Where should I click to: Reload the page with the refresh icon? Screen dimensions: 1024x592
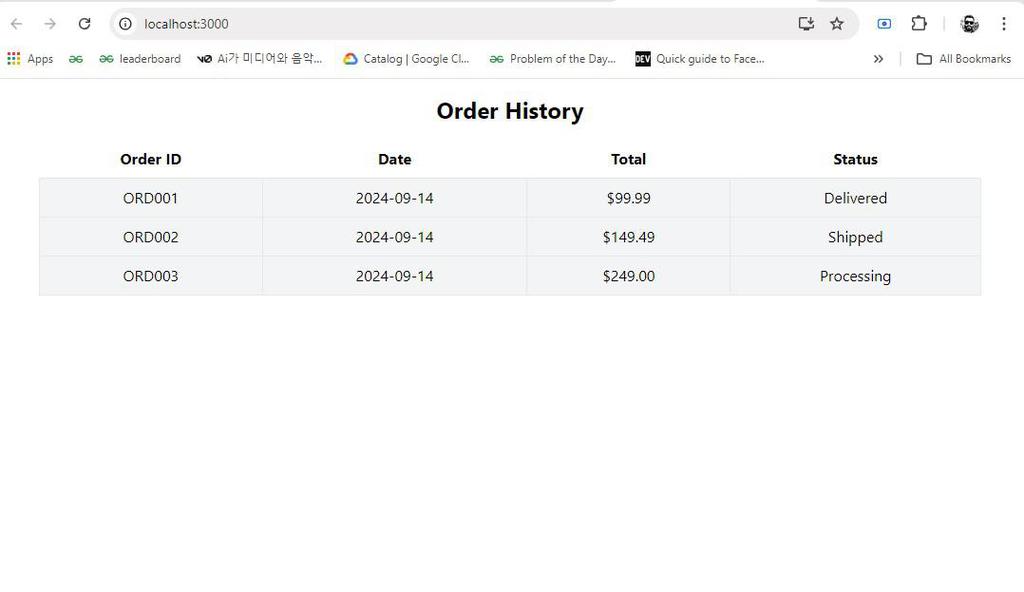click(x=84, y=24)
